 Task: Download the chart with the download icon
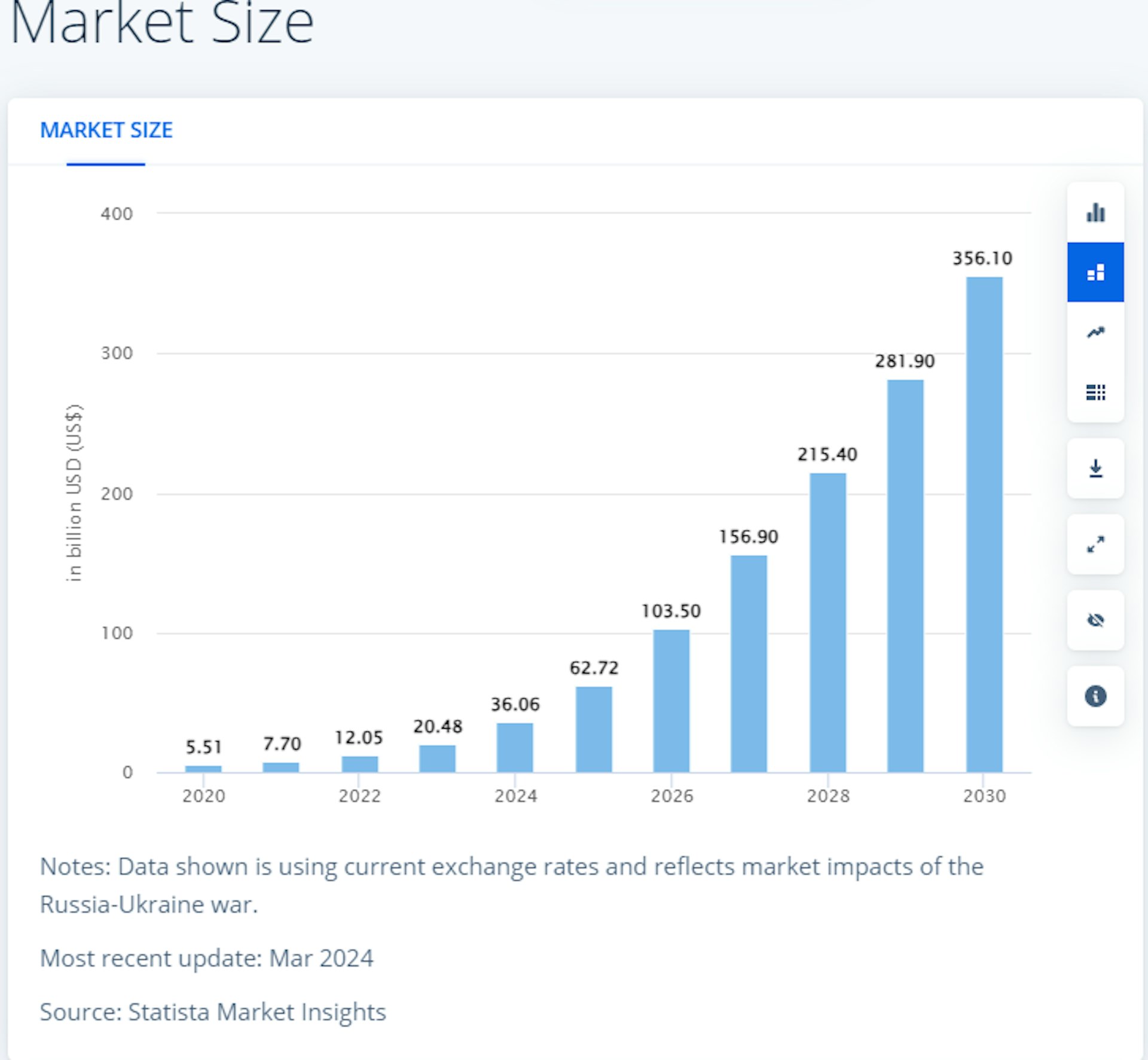pyautogui.click(x=1095, y=468)
